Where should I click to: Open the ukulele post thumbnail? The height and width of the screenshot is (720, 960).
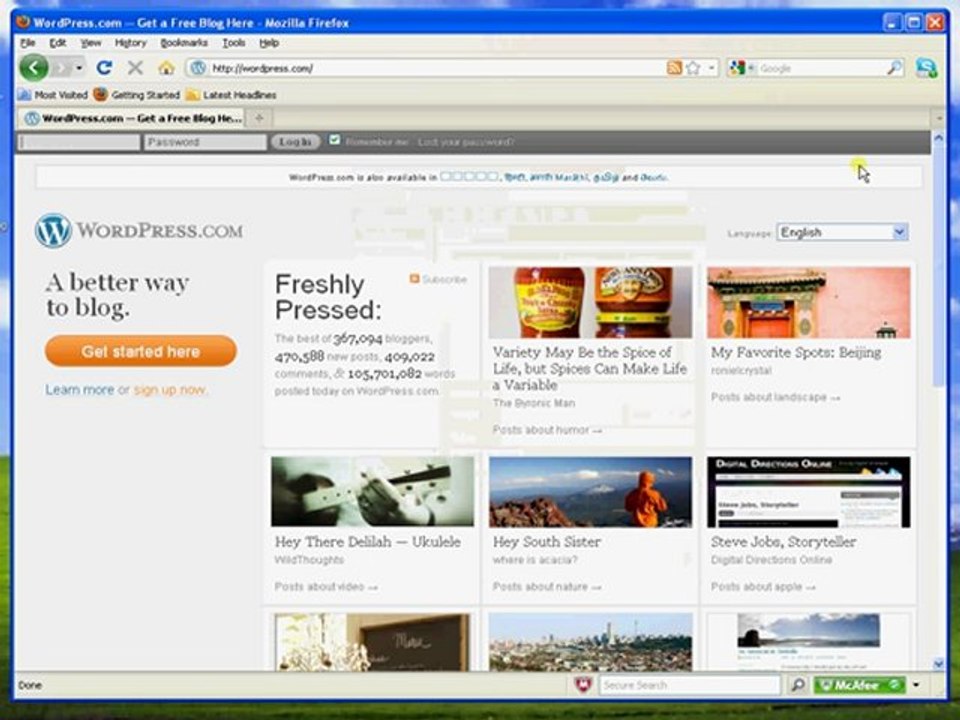point(372,492)
